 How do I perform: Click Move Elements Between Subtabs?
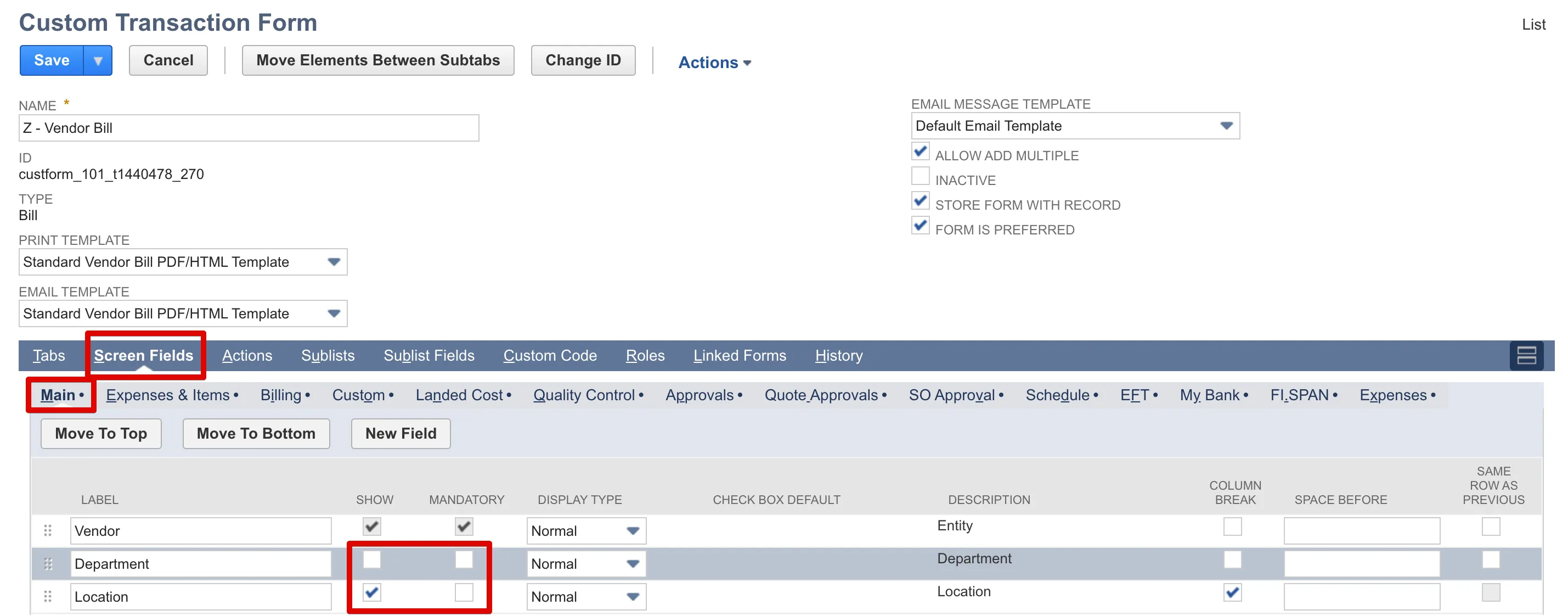tap(377, 60)
